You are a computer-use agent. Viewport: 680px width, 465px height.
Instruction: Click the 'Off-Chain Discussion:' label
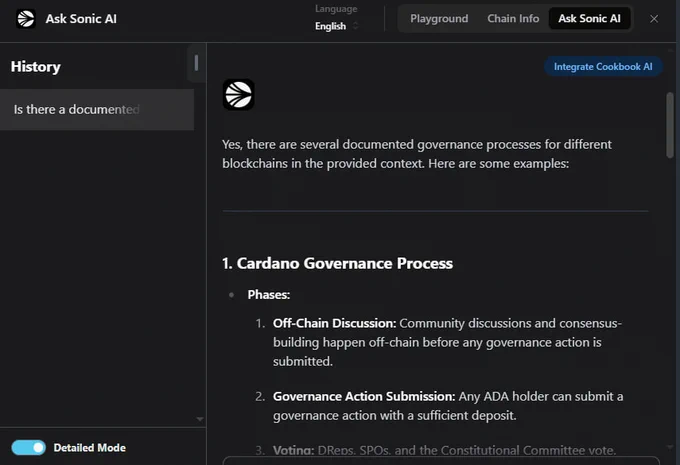pyautogui.click(x=334, y=323)
